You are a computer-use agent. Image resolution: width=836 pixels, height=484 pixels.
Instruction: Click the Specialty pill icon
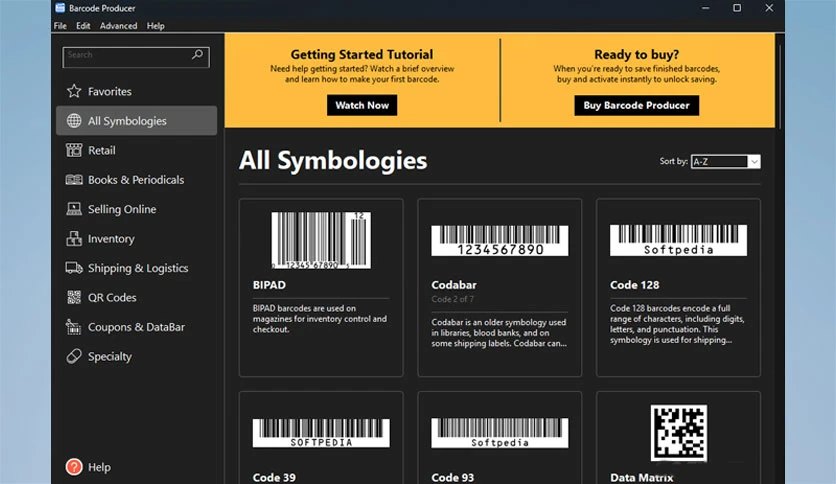pos(74,356)
